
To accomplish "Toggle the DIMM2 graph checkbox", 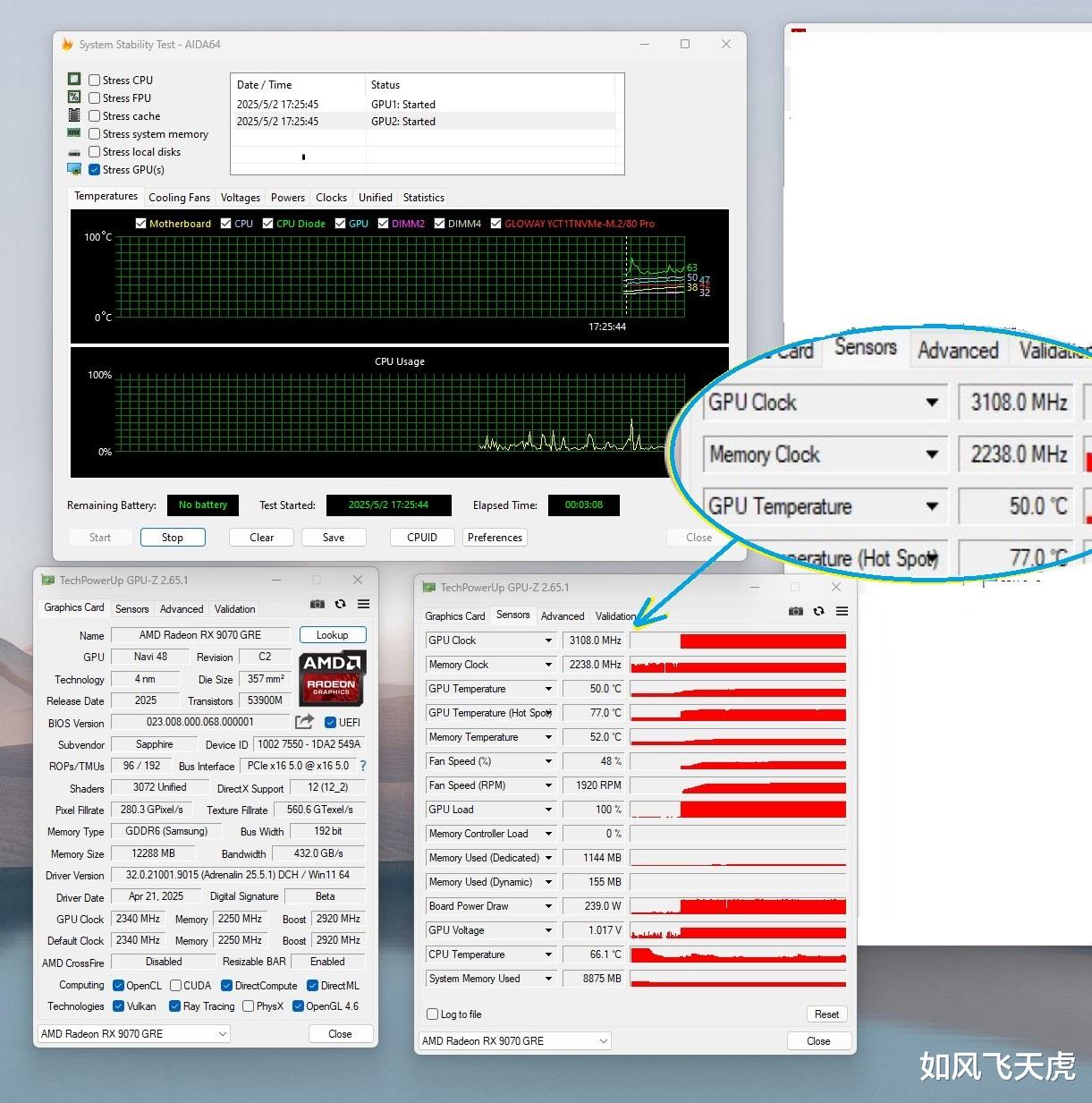I will (383, 224).
